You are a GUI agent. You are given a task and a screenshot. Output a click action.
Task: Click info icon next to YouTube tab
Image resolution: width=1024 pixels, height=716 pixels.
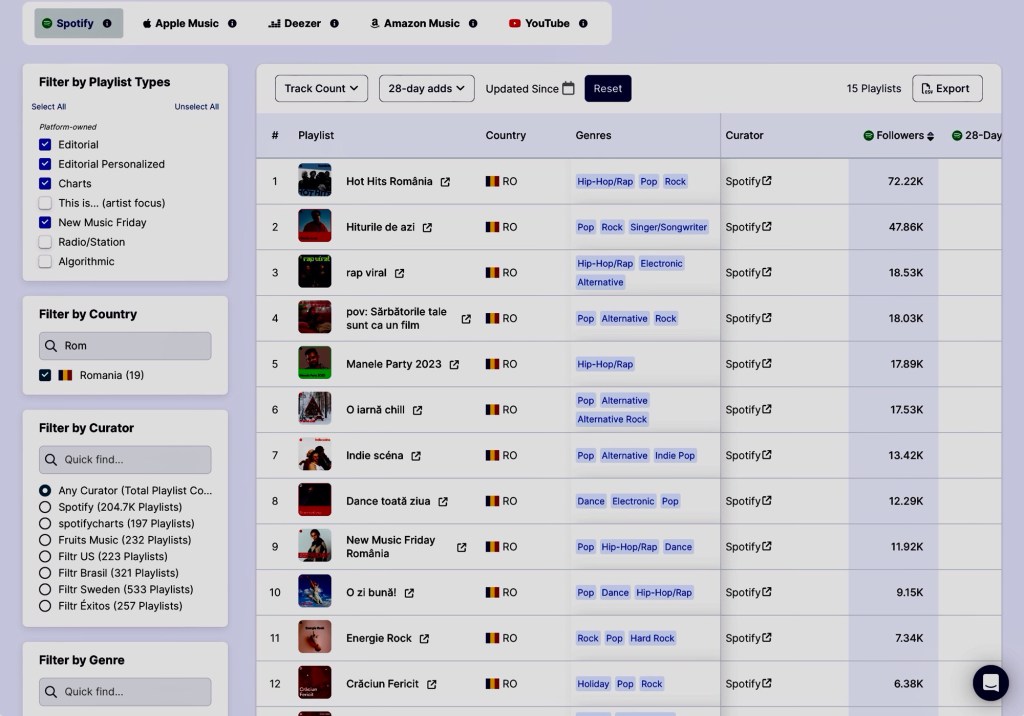click(x=583, y=23)
